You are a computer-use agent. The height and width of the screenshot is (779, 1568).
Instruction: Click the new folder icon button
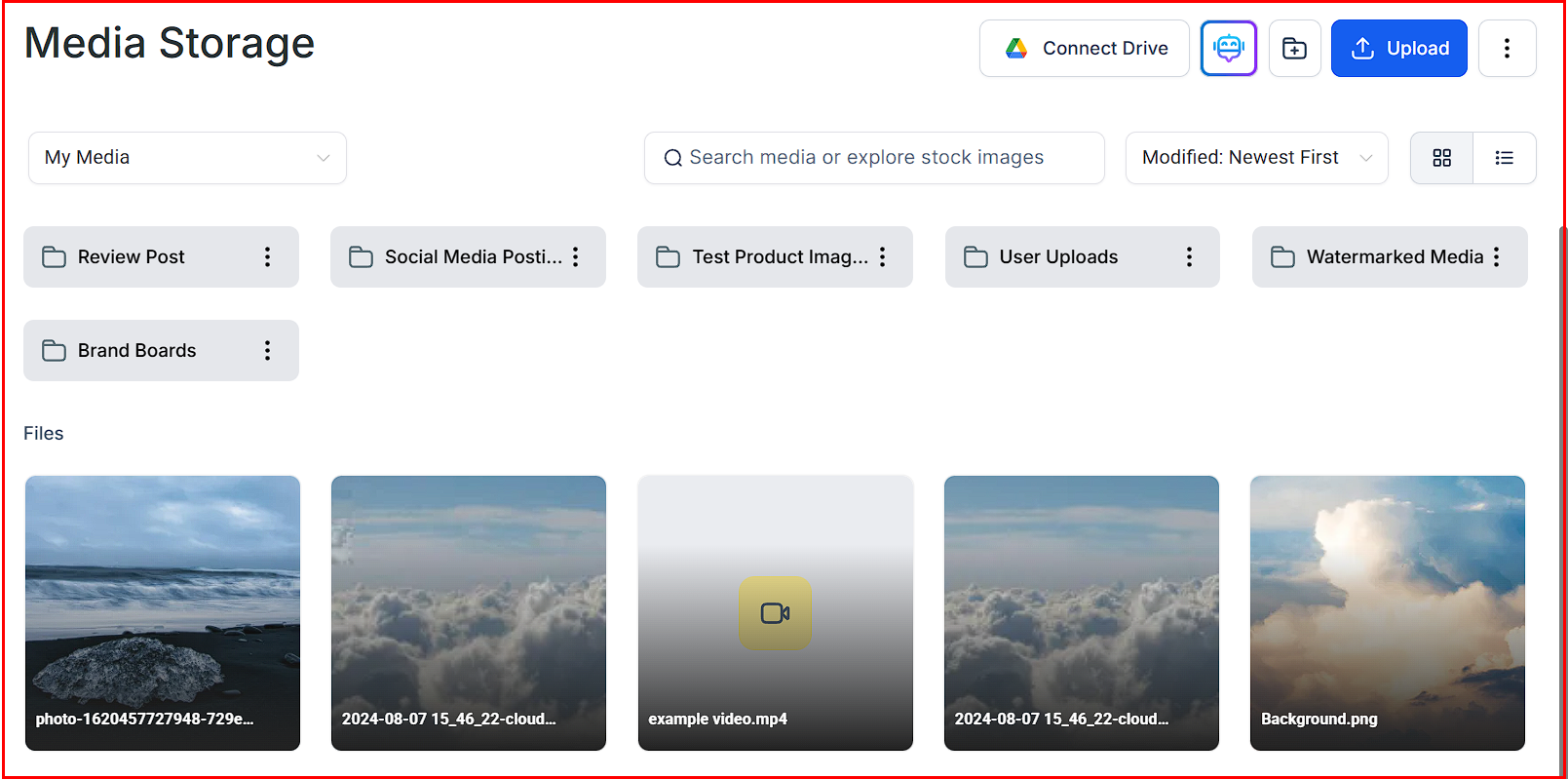coord(1294,48)
